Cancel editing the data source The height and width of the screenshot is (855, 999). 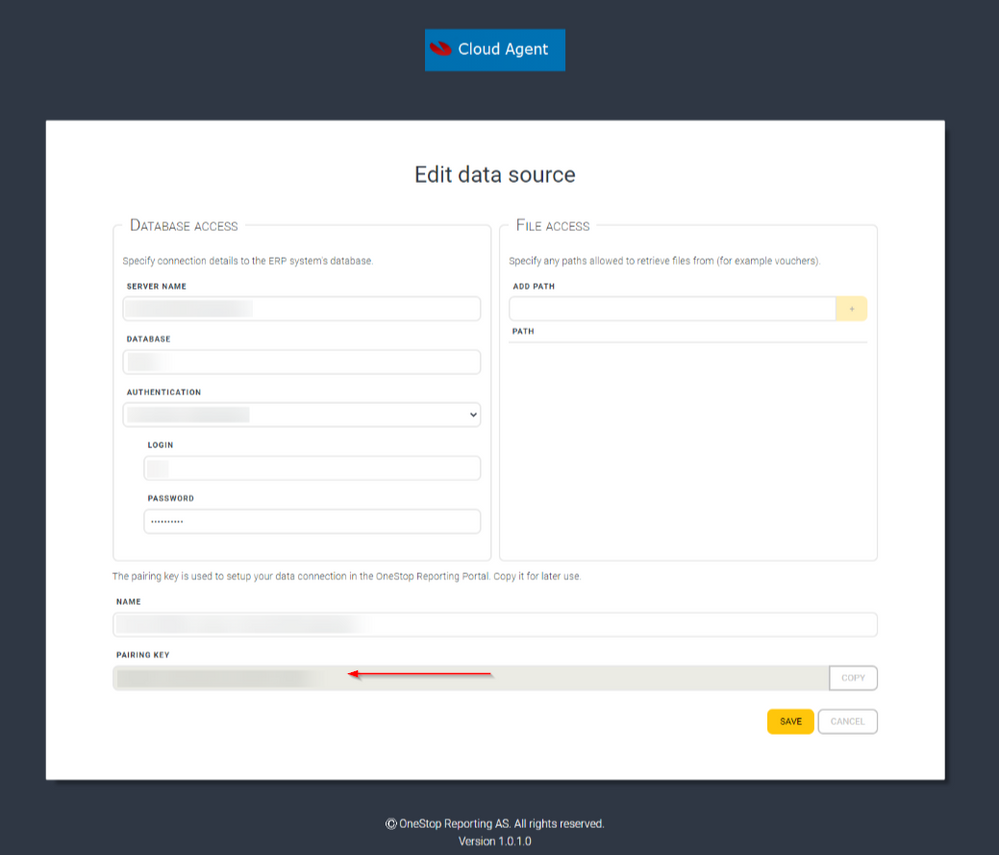(847, 721)
